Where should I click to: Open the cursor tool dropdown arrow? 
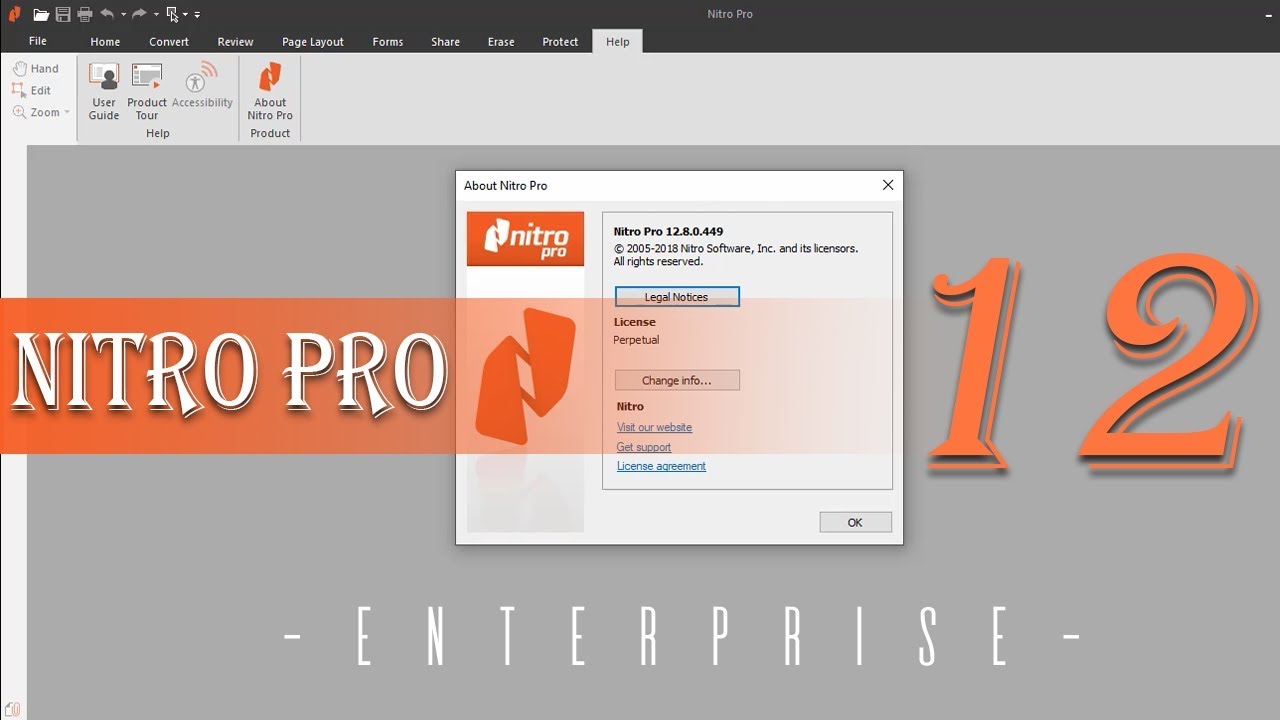[186, 15]
